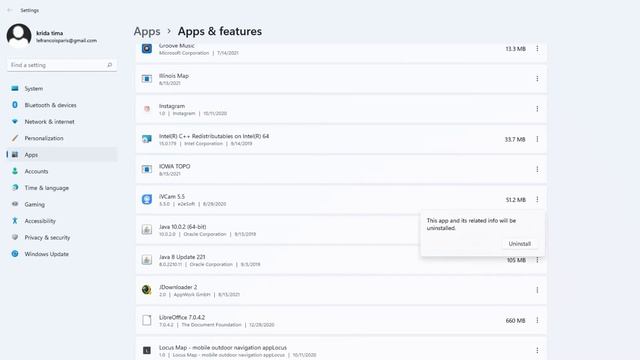Click the user profile avatar
The height and width of the screenshot is (360, 640).
(x=19, y=36)
